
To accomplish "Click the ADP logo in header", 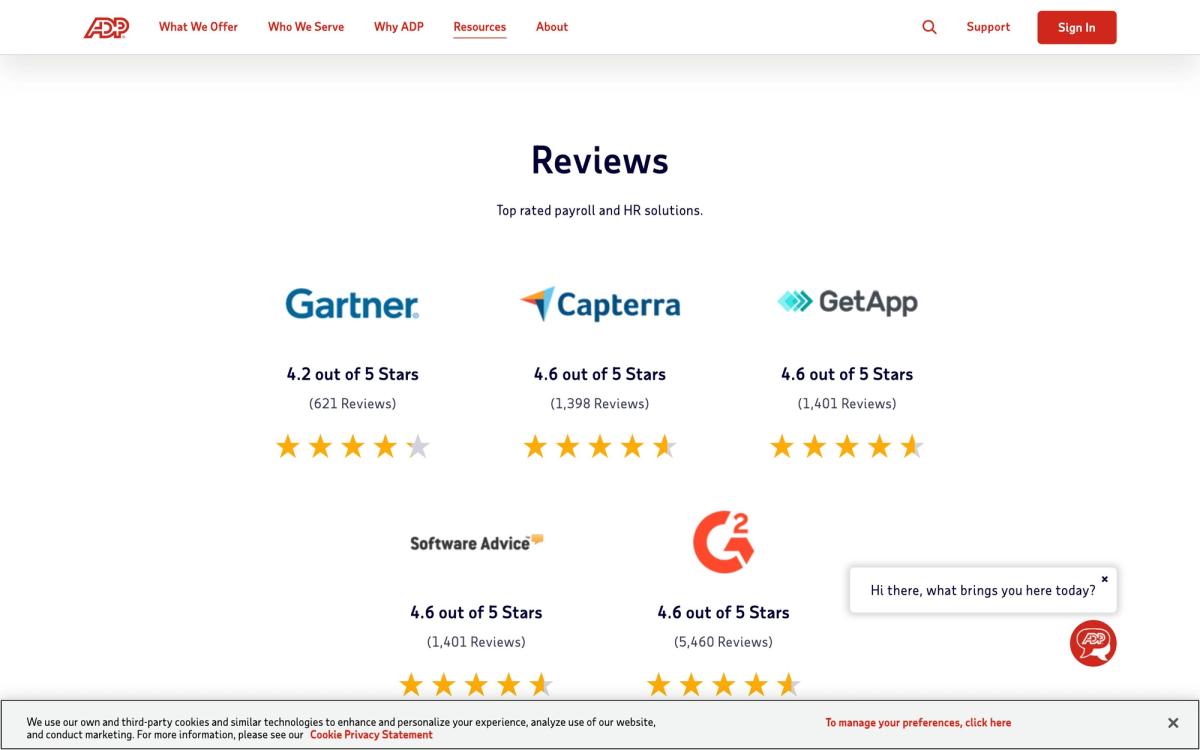I will pos(106,28).
